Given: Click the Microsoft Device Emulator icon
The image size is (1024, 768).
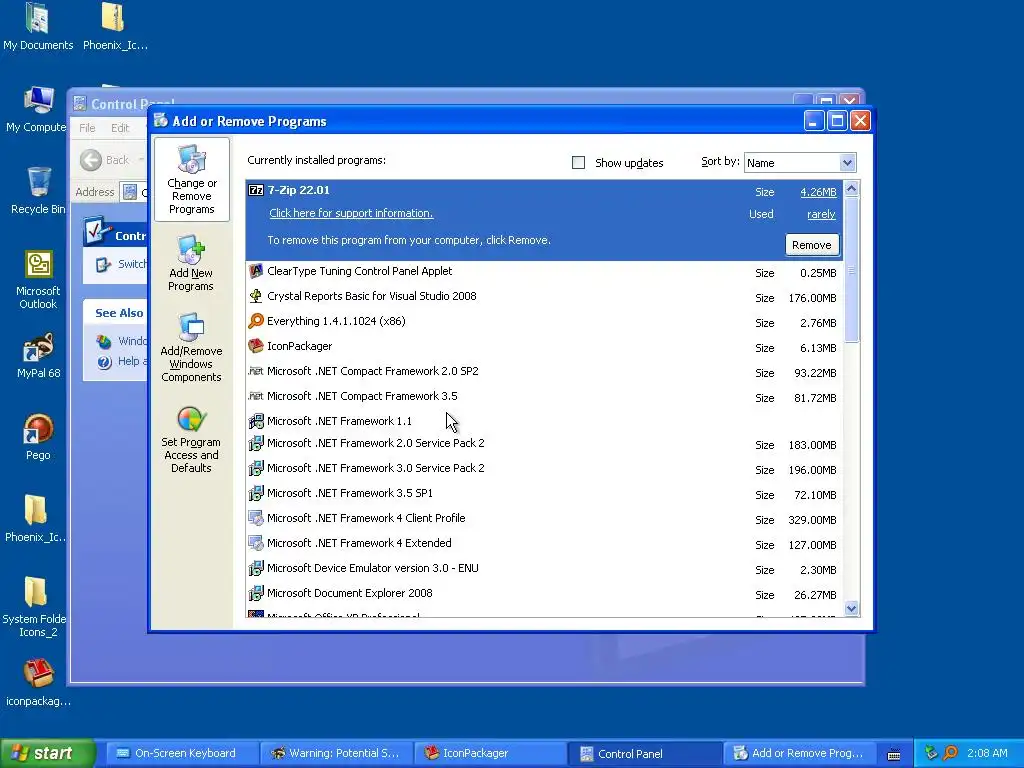Looking at the screenshot, I should click(256, 568).
